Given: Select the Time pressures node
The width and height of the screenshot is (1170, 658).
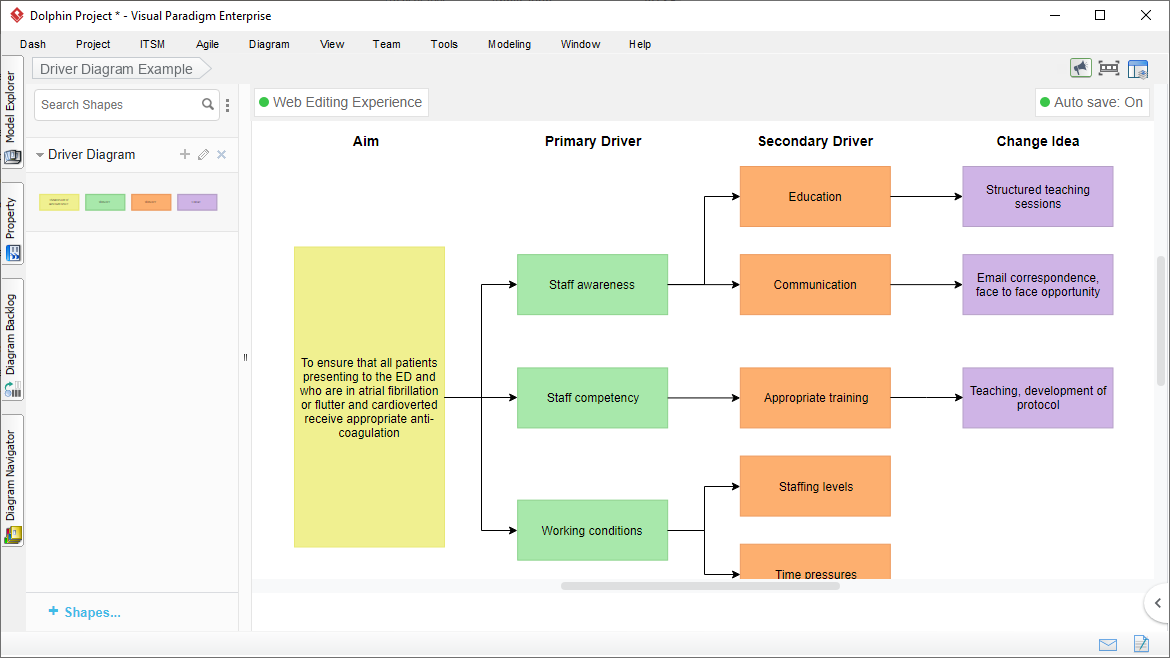Looking at the screenshot, I should pyautogui.click(x=816, y=562).
